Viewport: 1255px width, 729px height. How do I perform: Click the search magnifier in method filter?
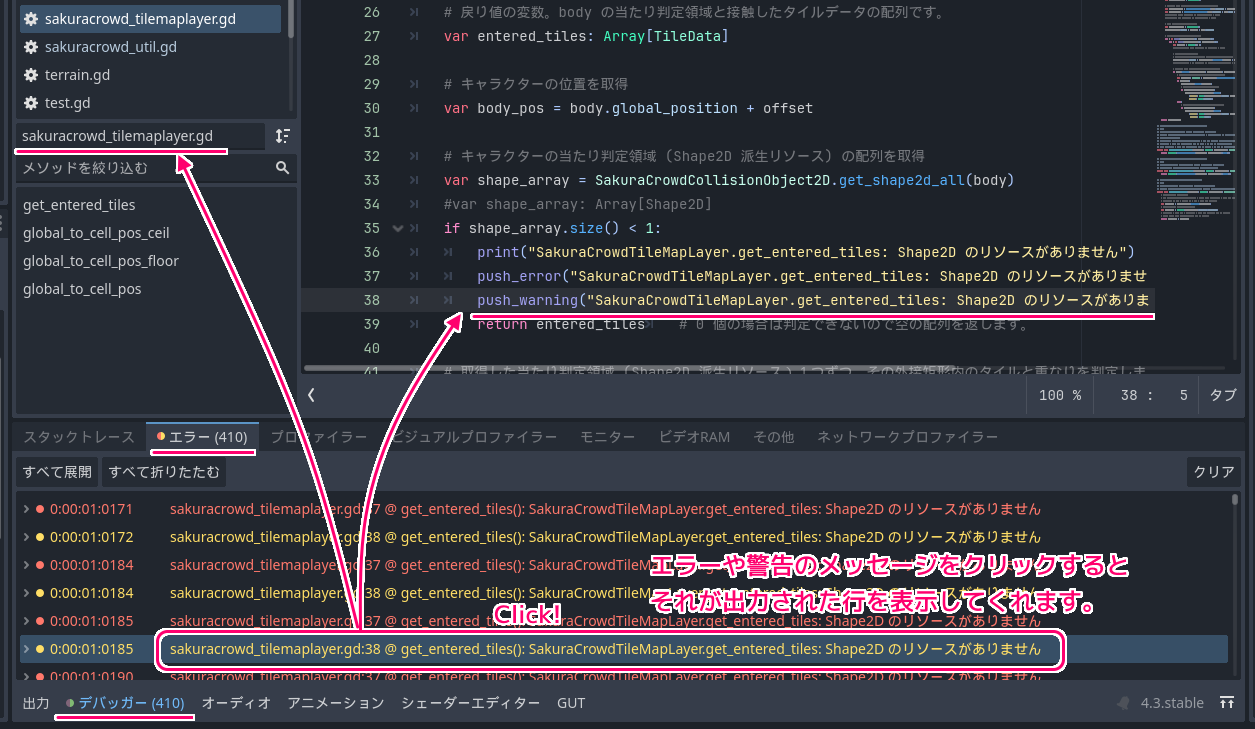point(283,168)
